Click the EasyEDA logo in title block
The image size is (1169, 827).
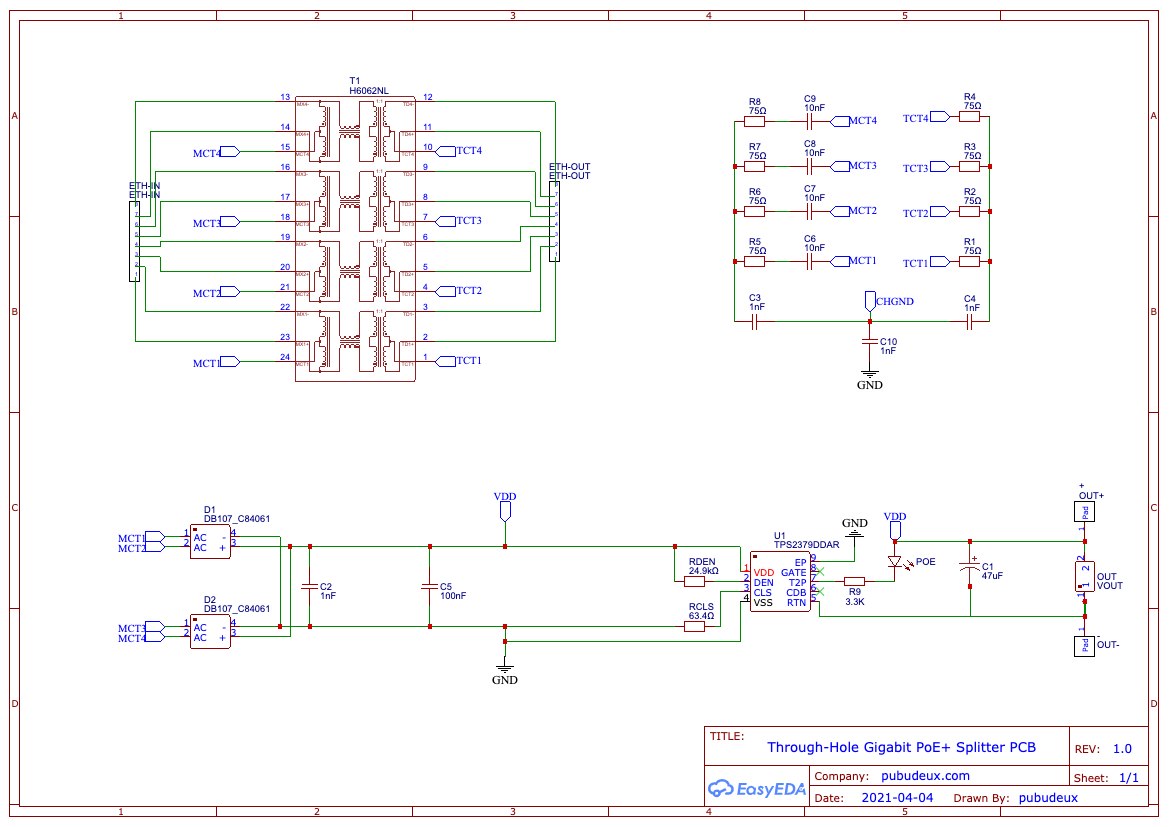757,788
